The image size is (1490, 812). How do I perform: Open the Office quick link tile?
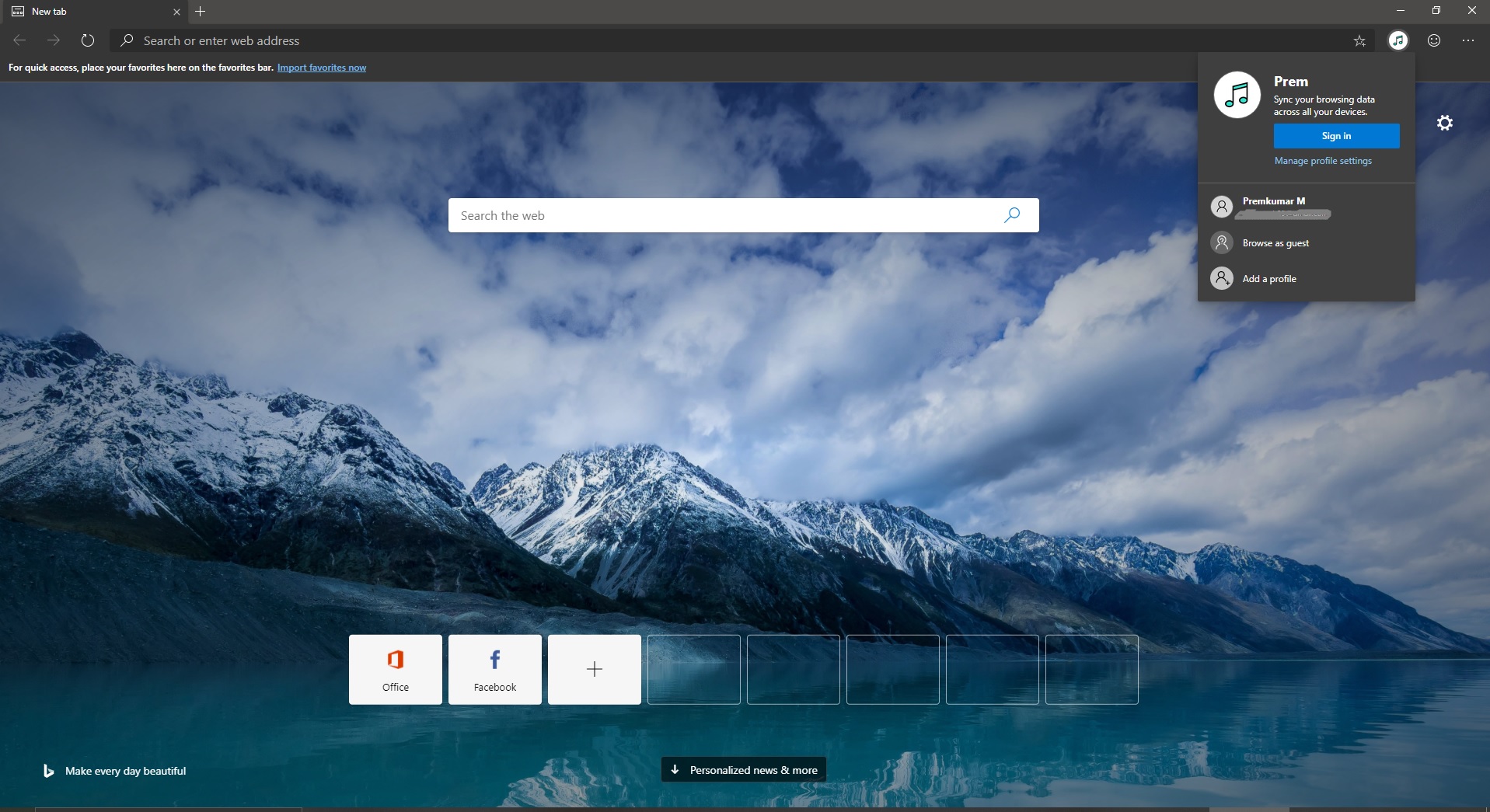click(395, 669)
